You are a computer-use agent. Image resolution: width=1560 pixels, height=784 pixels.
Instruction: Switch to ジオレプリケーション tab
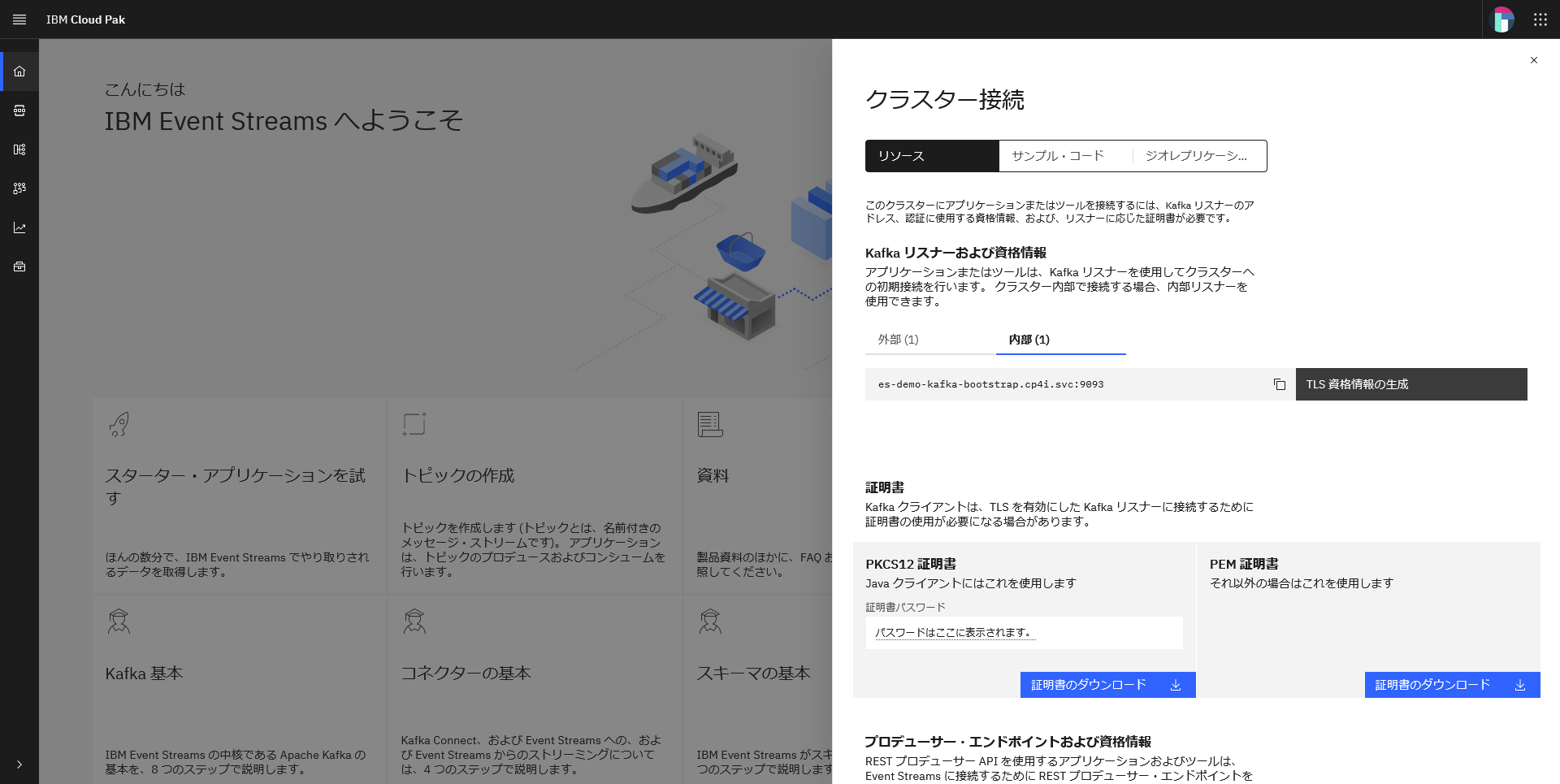point(1199,156)
